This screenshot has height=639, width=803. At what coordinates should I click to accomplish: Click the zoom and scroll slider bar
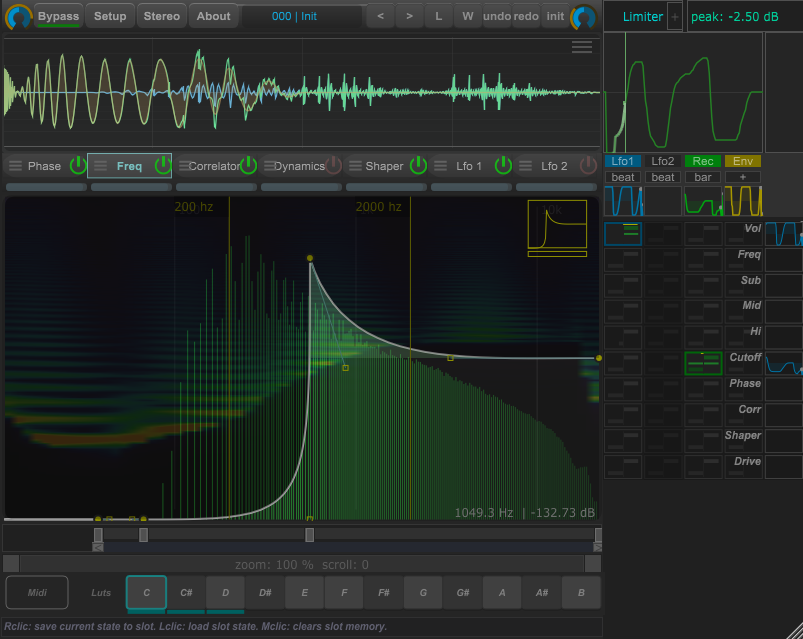click(x=302, y=565)
